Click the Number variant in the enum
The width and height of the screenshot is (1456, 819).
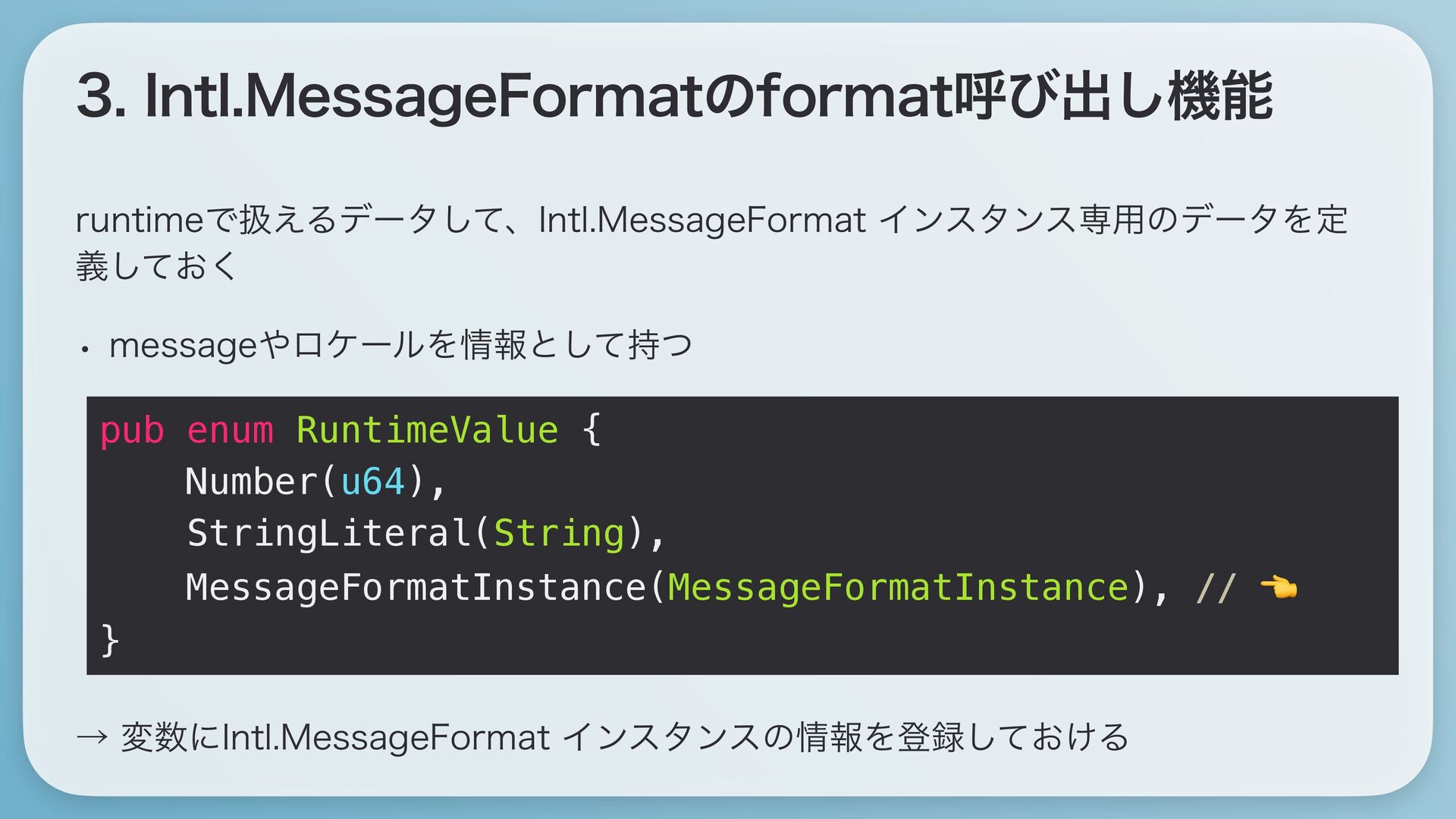[x=252, y=482]
